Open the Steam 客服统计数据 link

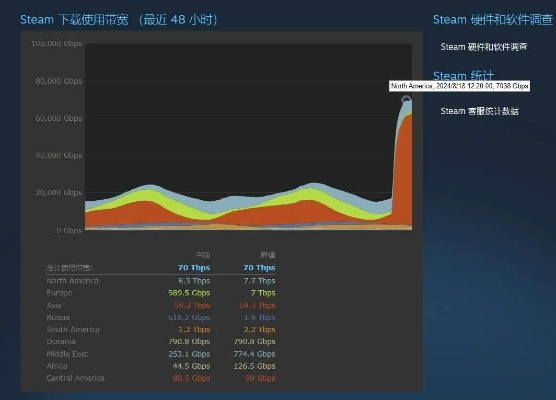point(479,111)
